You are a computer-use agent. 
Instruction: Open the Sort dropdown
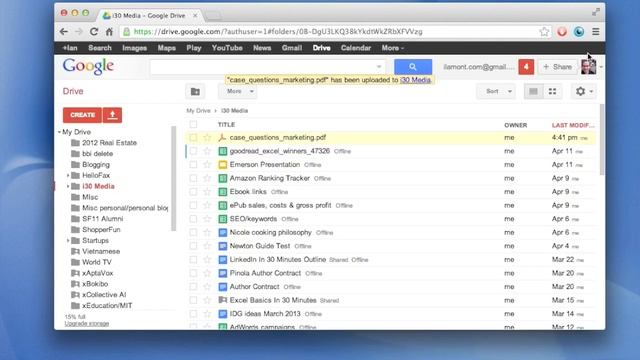[x=496, y=91]
